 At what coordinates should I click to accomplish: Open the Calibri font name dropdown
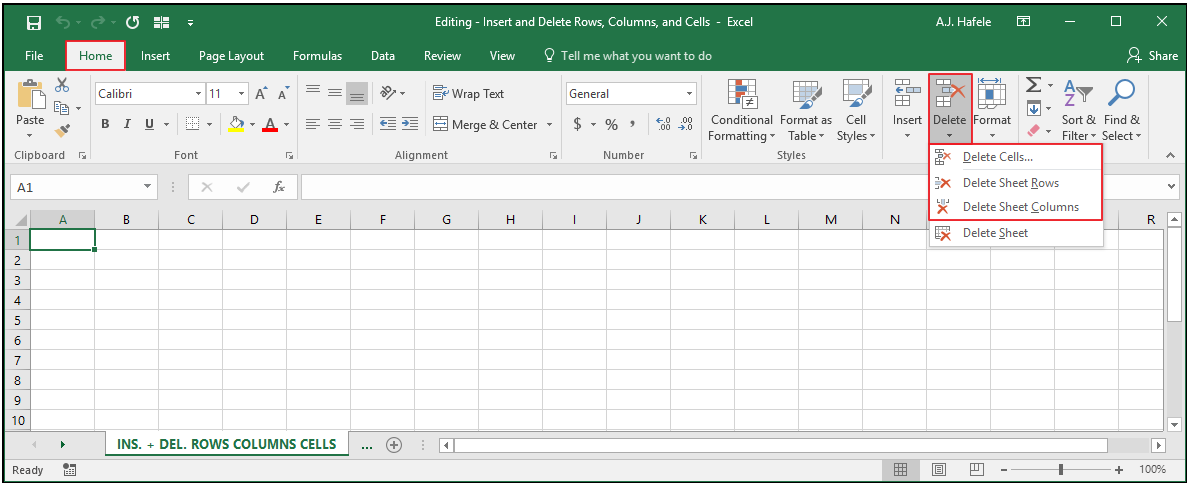click(198, 94)
